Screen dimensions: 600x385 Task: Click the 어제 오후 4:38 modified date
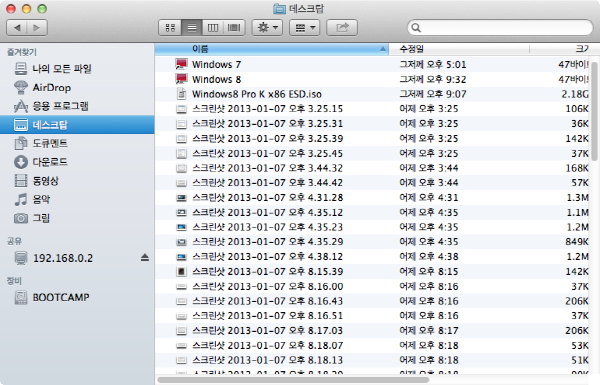429,257
